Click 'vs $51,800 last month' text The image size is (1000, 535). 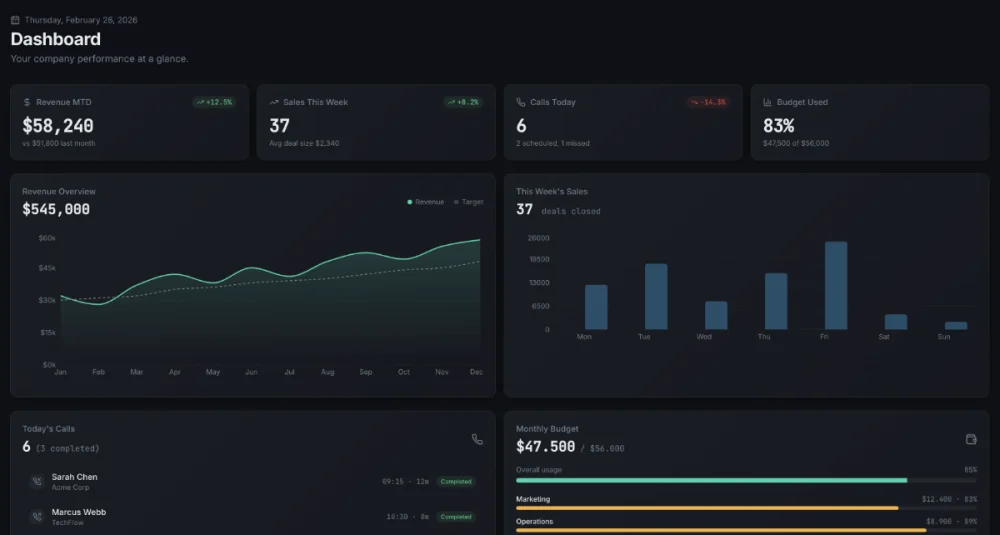pos(59,143)
